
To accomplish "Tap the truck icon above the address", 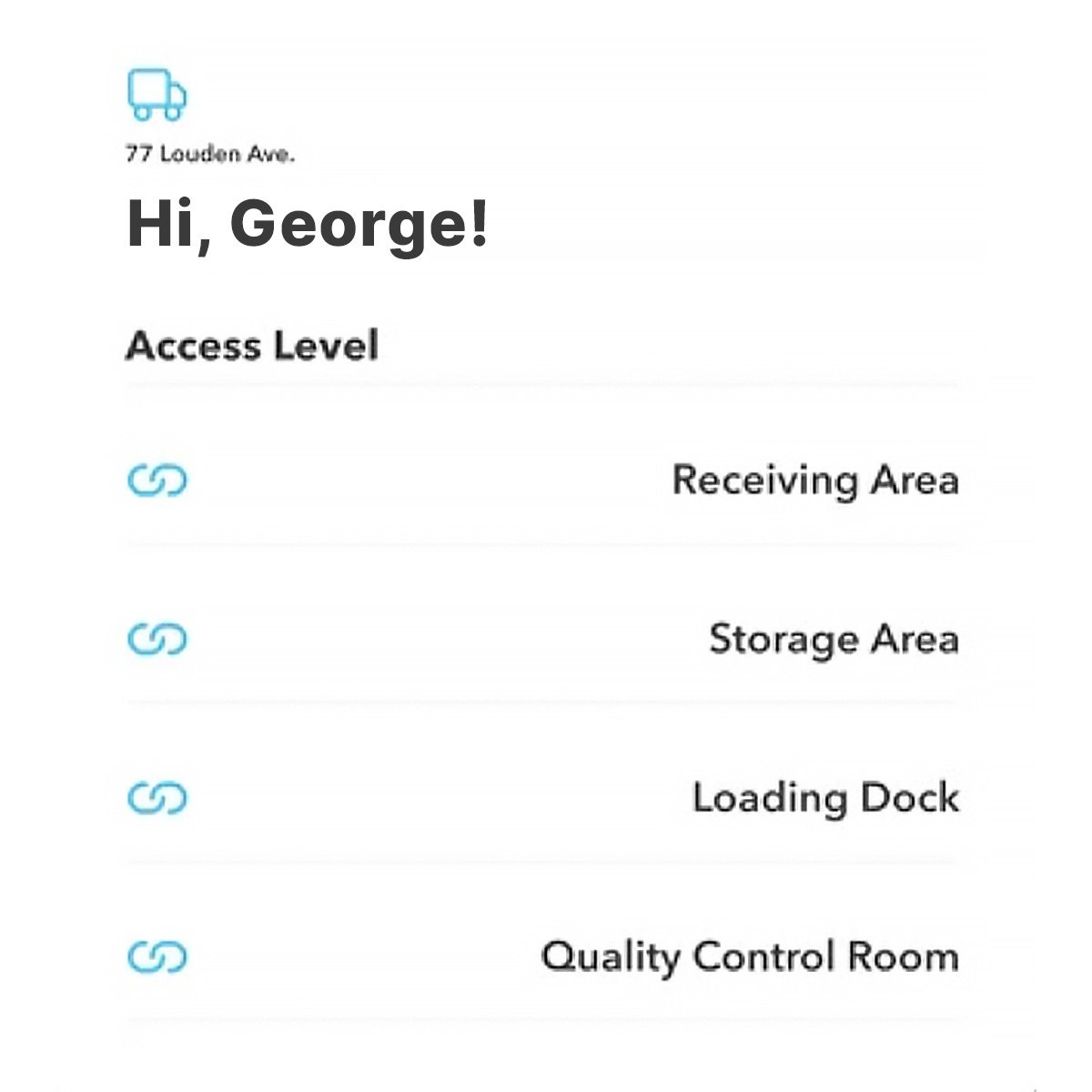I will point(157,93).
